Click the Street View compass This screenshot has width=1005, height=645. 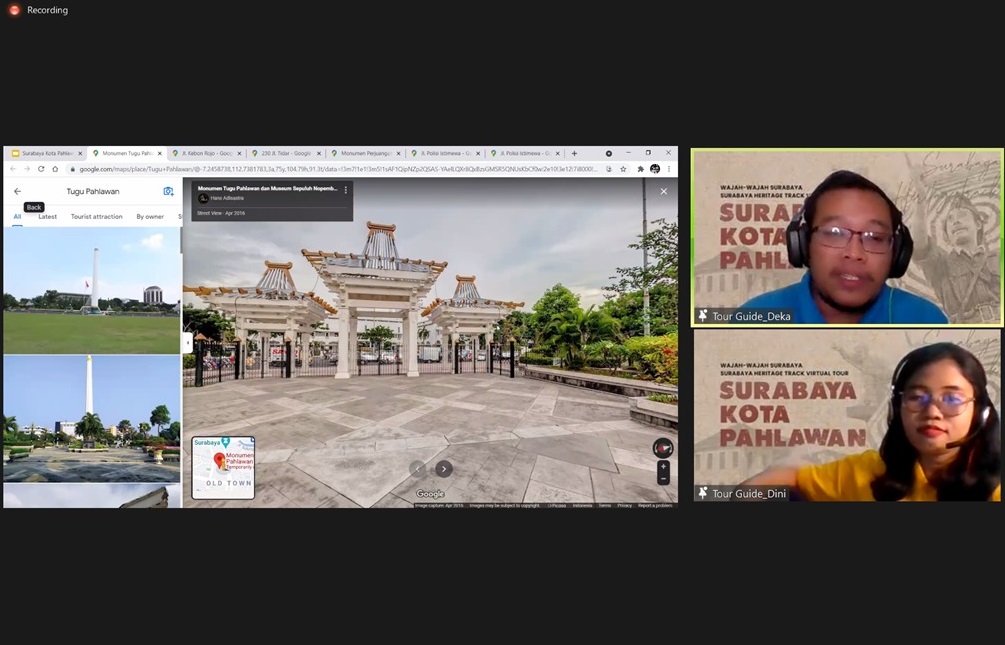tap(662, 448)
